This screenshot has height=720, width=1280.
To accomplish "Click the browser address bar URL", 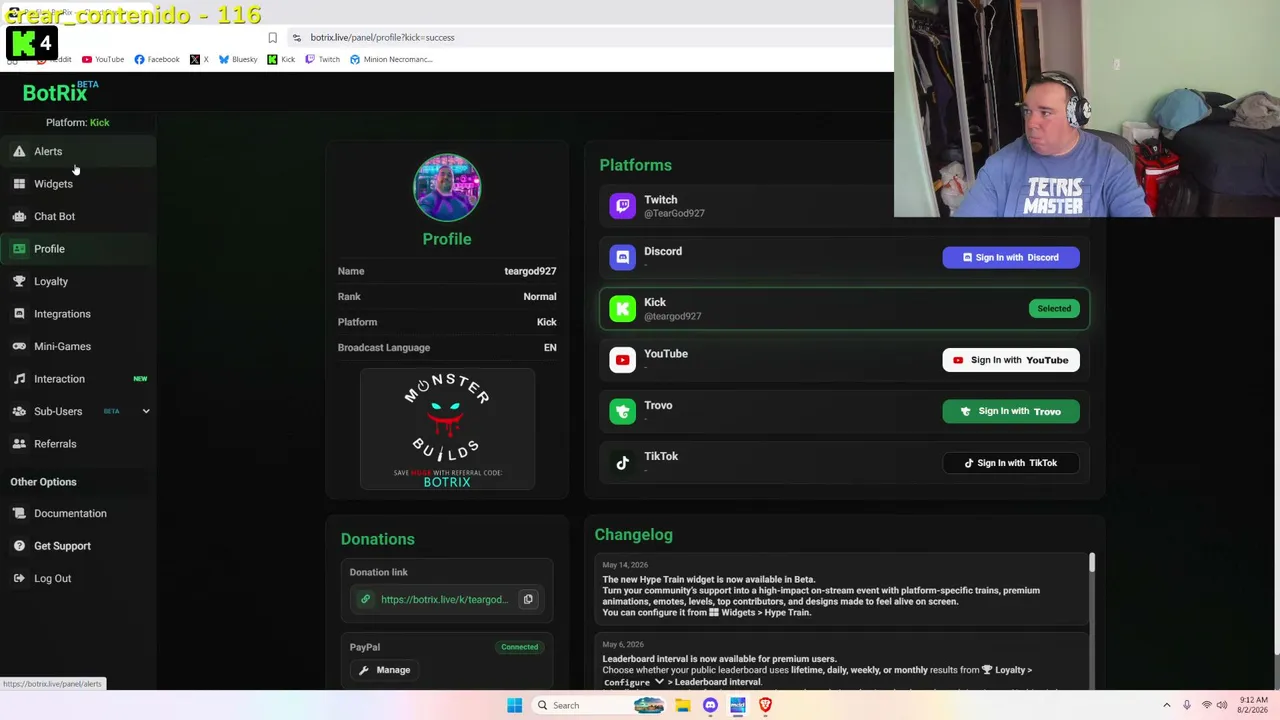I will [x=382, y=37].
